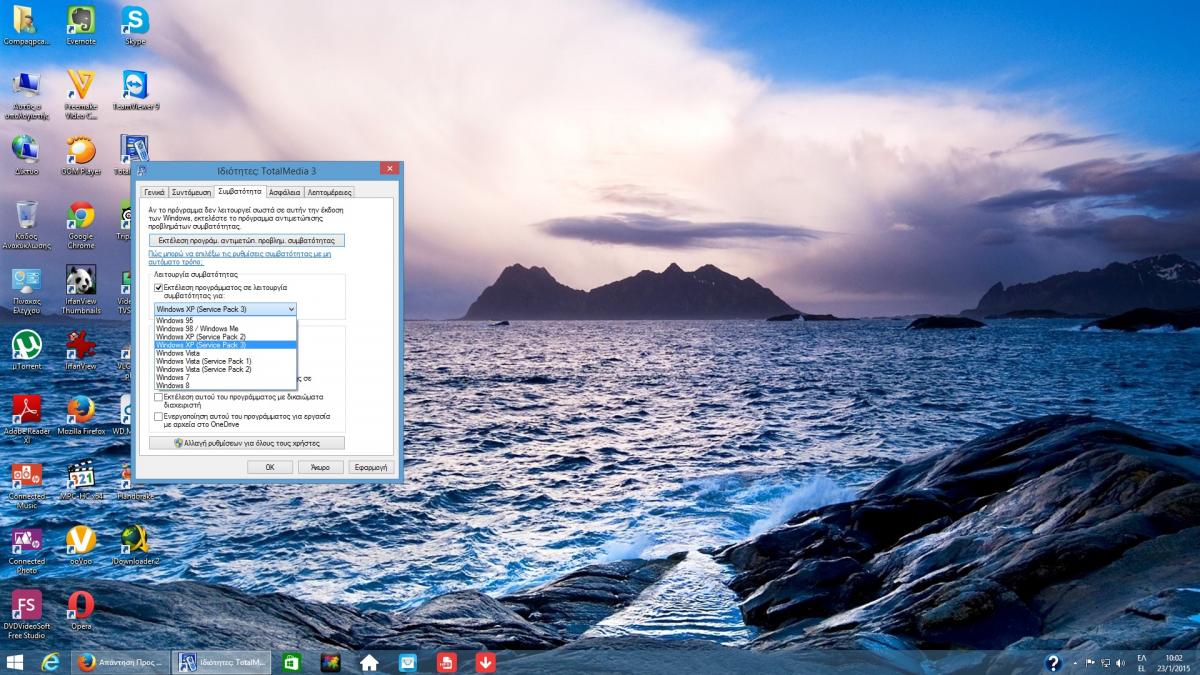Enable run as administrator checkbox
The width and height of the screenshot is (1200, 675).
(158, 397)
